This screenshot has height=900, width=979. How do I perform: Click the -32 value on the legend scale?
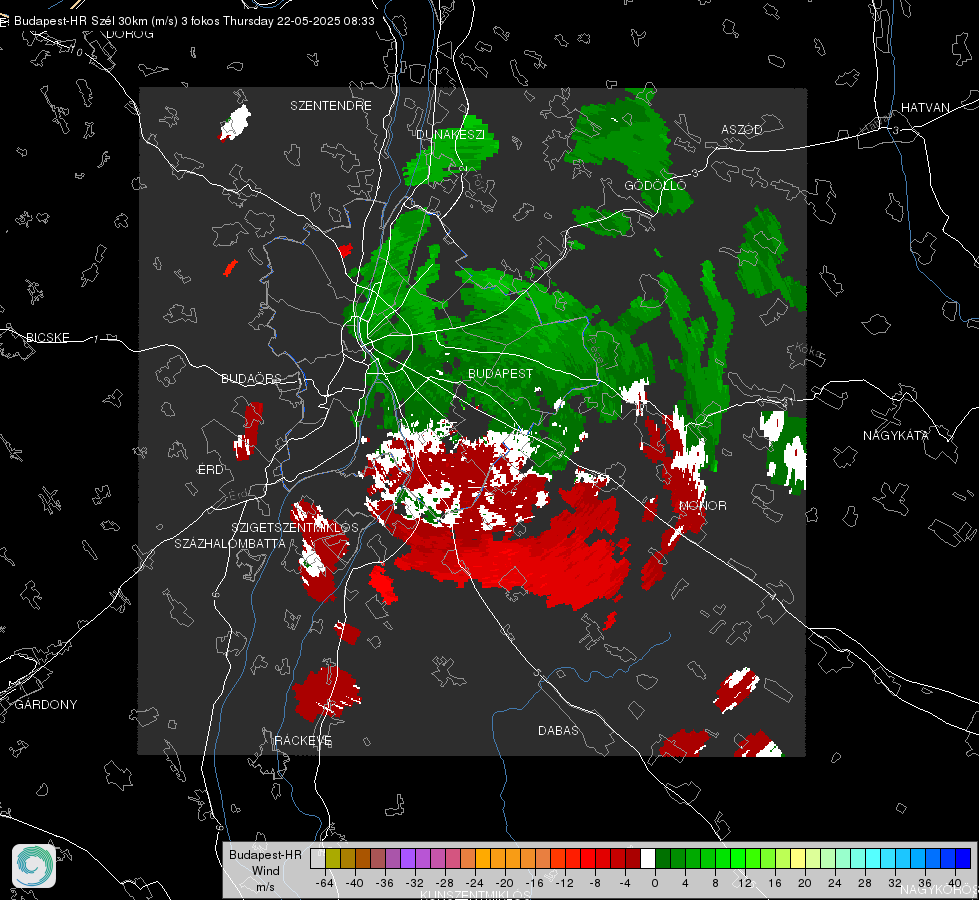415,883
